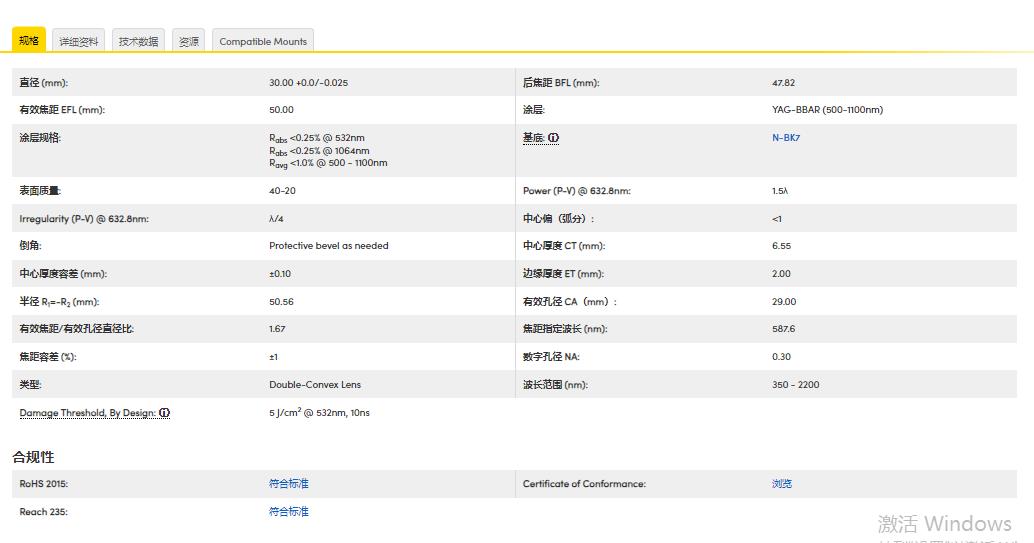
Task: Select the 技术数据 tab
Action: (139, 41)
